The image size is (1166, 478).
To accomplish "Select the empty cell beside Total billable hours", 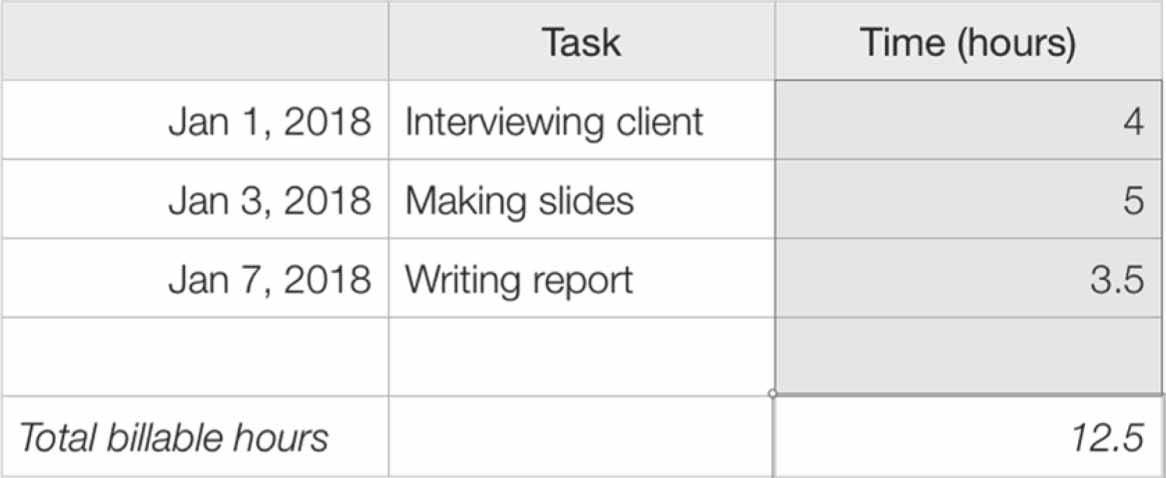I will coord(581,438).
